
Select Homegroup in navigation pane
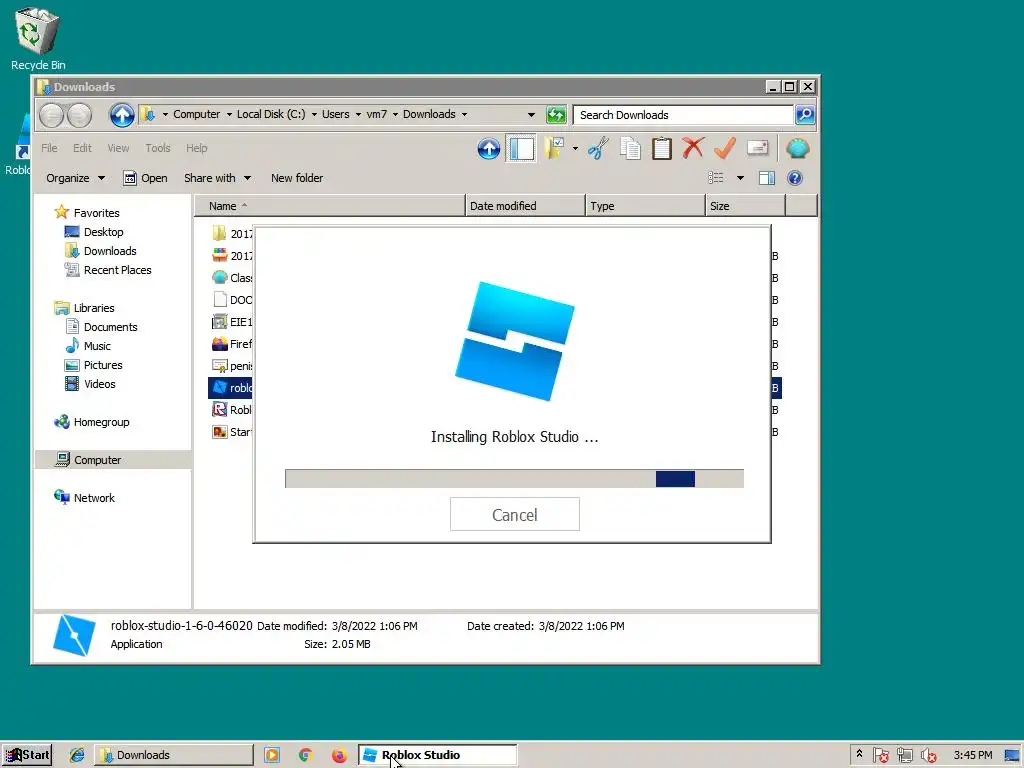point(101,422)
